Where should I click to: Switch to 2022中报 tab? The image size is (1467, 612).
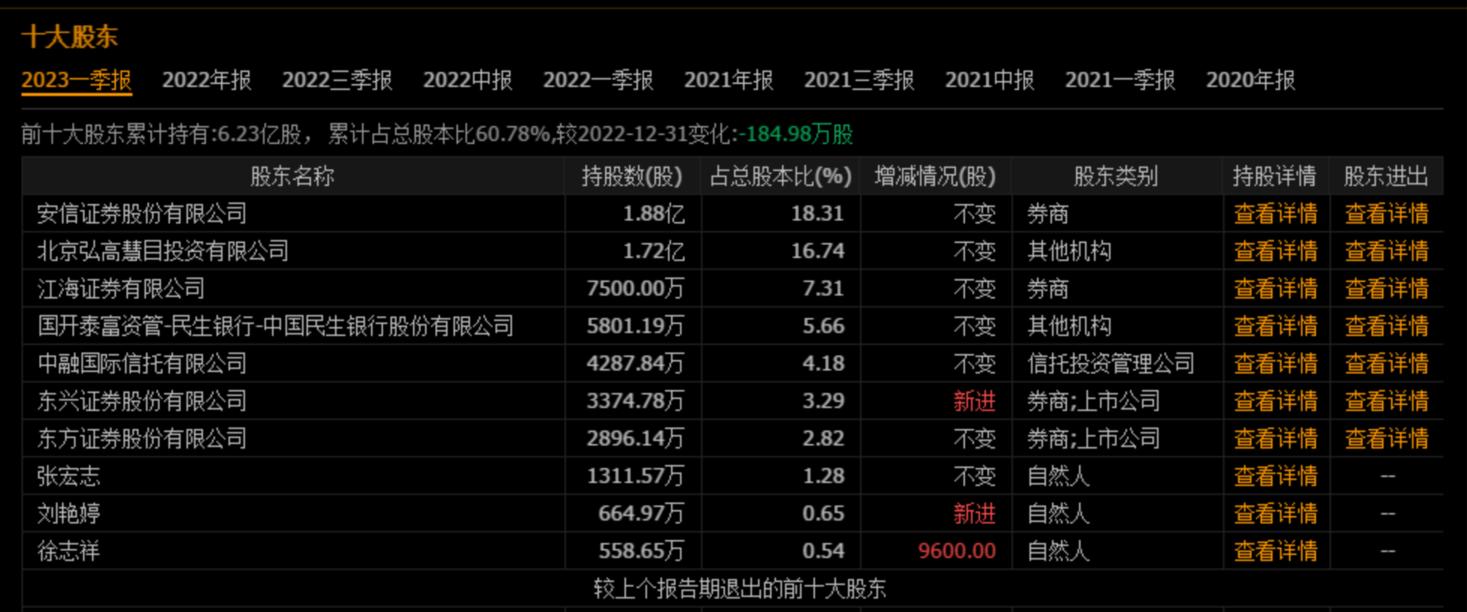point(468,80)
